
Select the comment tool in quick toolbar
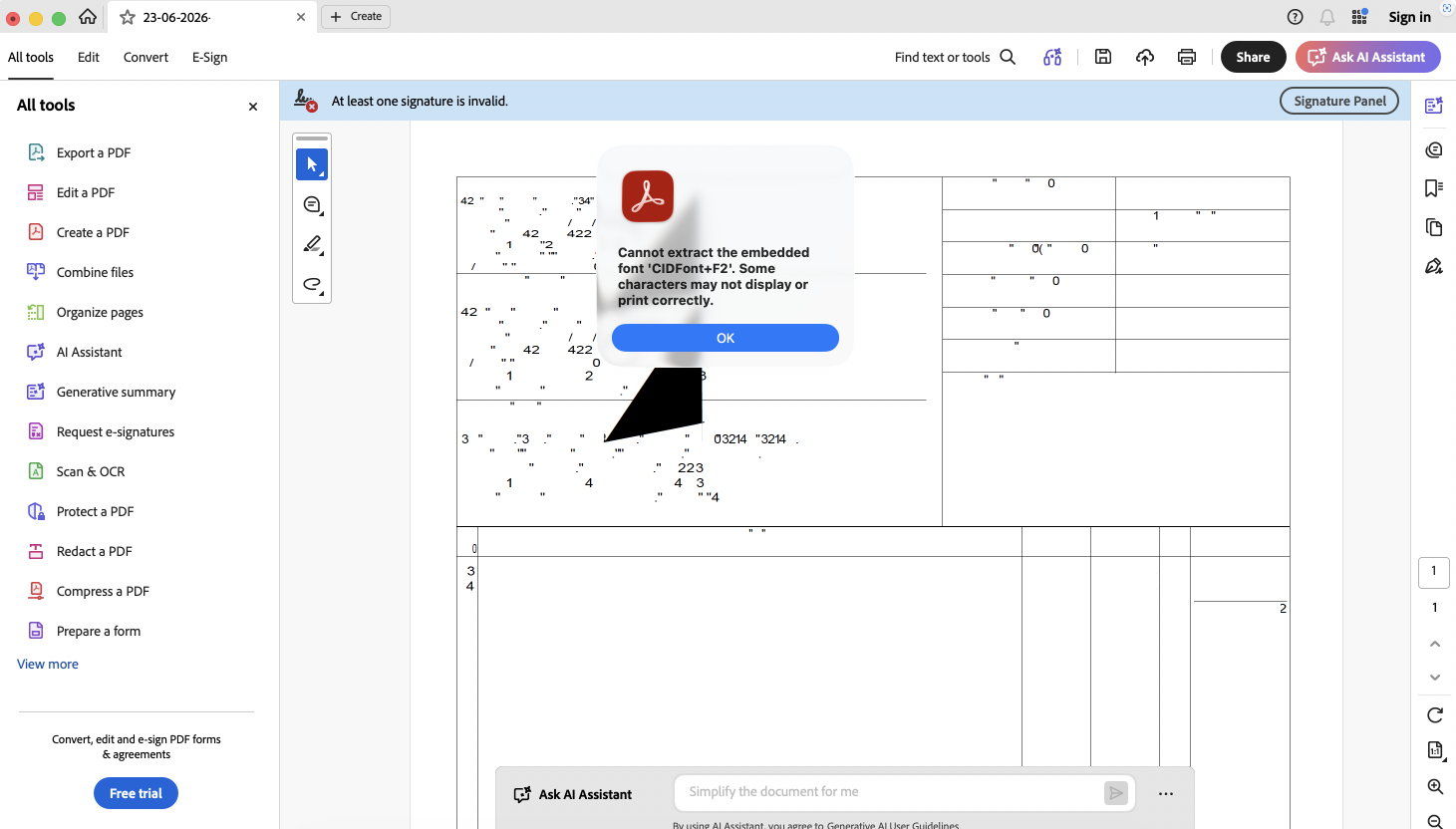coord(312,205)
